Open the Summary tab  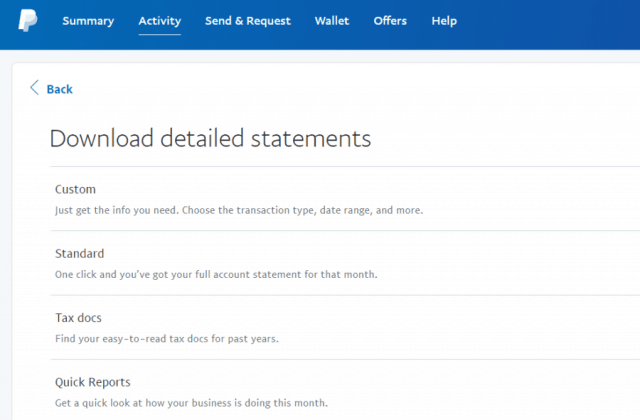tap(88, 21)
